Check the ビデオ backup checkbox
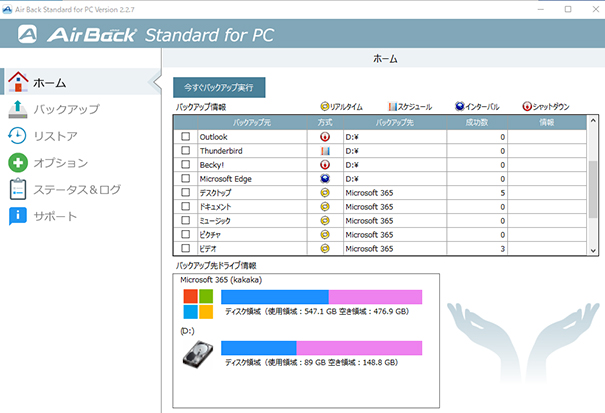Viewport: 605px width, 413px height. (186, 248)
